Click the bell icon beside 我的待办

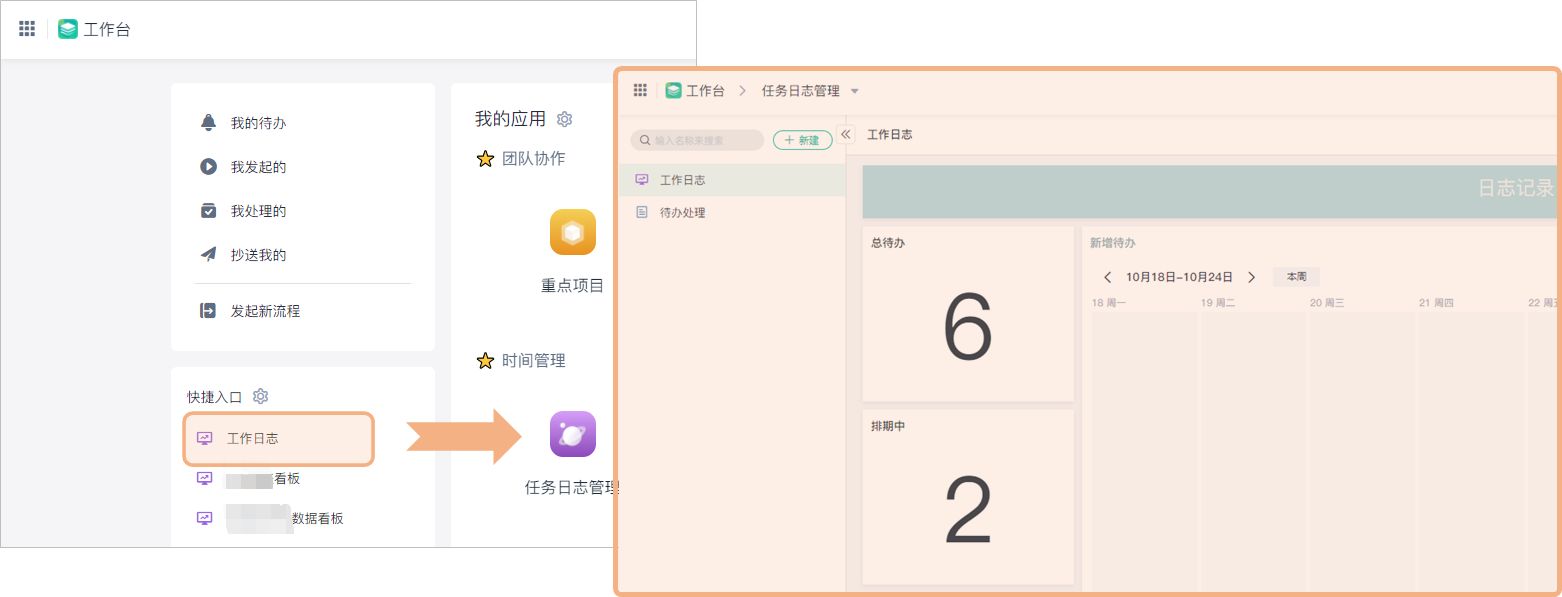tap(208, 122)
